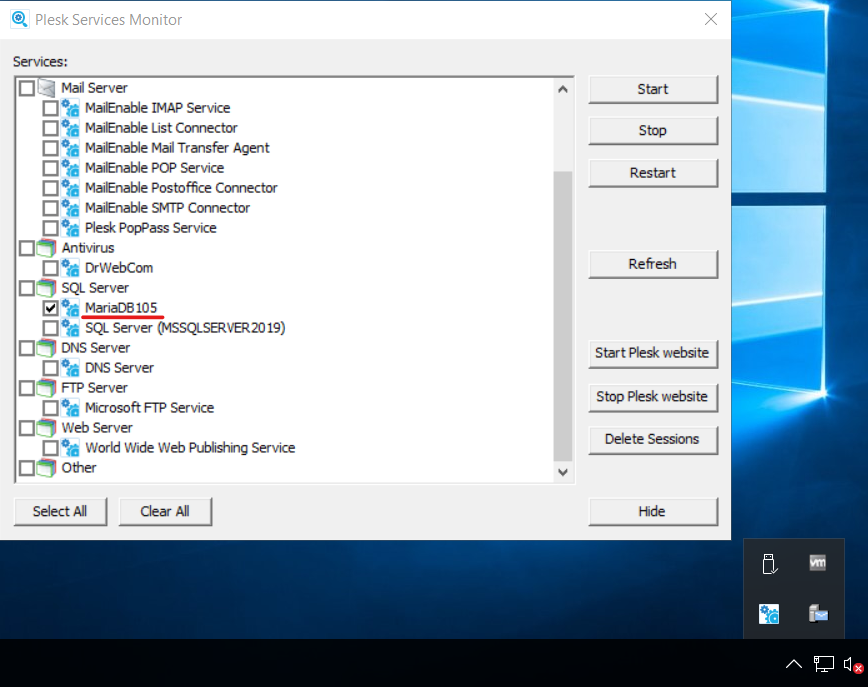The image size is (868, 687).
Task: Open the VMware Tools tray icon
Action: (817, 564)
